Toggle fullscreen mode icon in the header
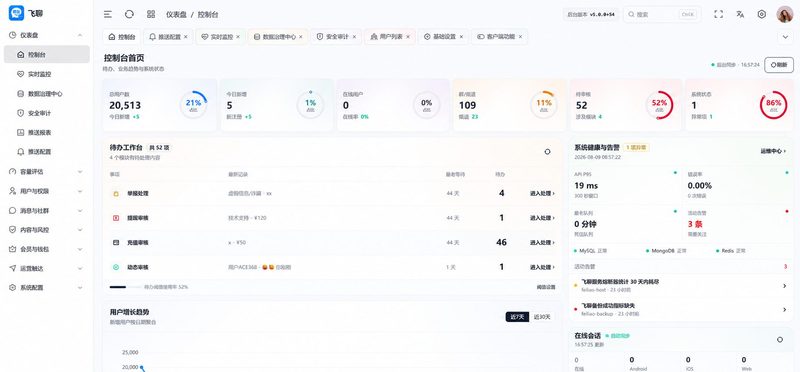The height and width of the screenshot is (372, 800). (718, 14)
